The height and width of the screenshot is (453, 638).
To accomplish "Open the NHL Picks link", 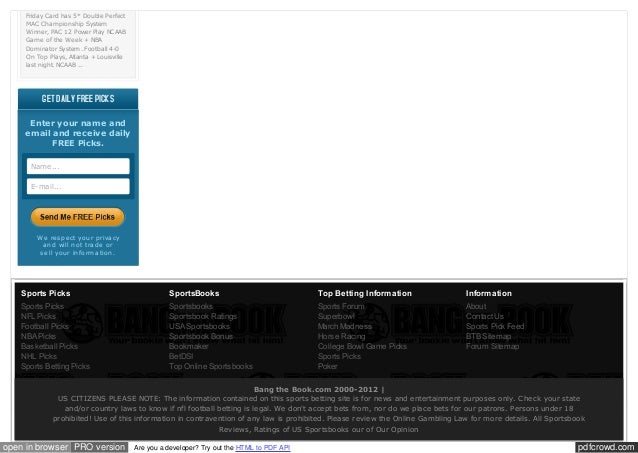I will (39, 356).
